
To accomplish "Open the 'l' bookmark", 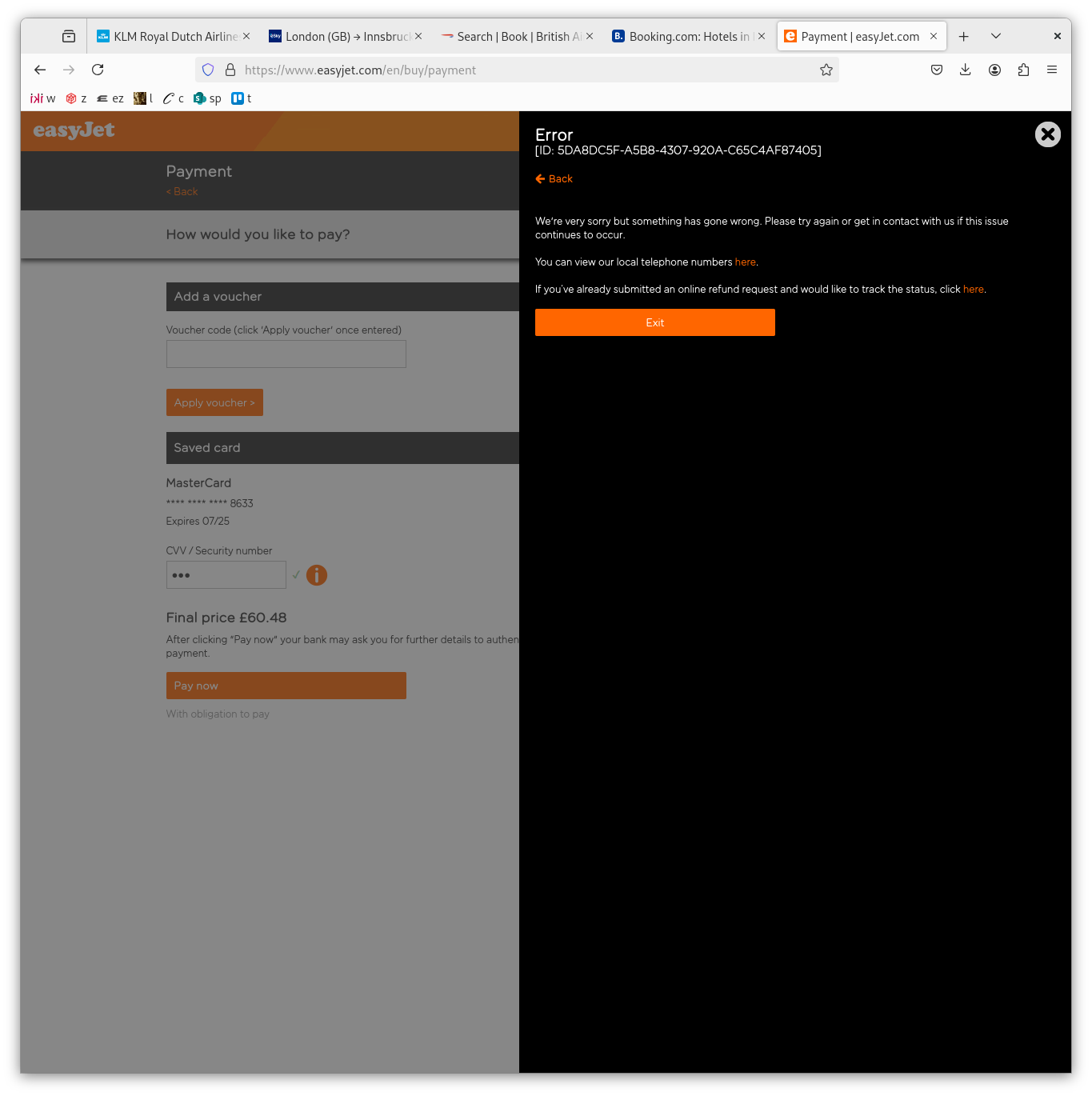I will coord(143,98).
